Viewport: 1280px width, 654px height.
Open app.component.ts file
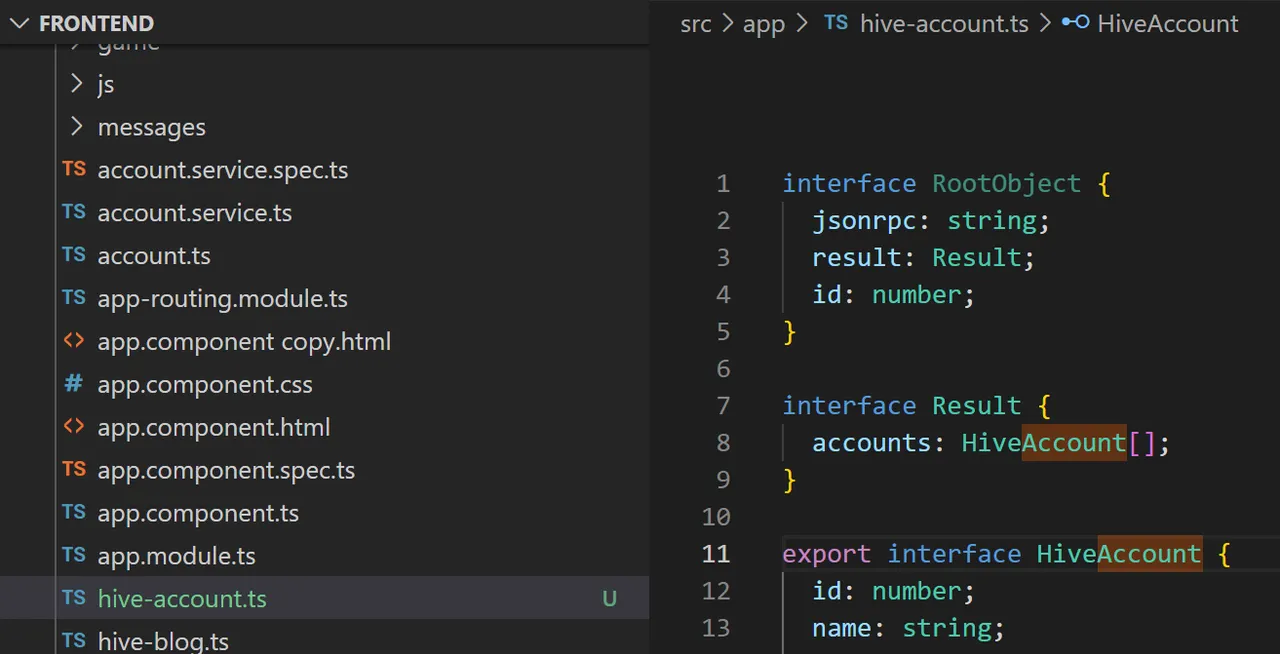tap(198, 514)
